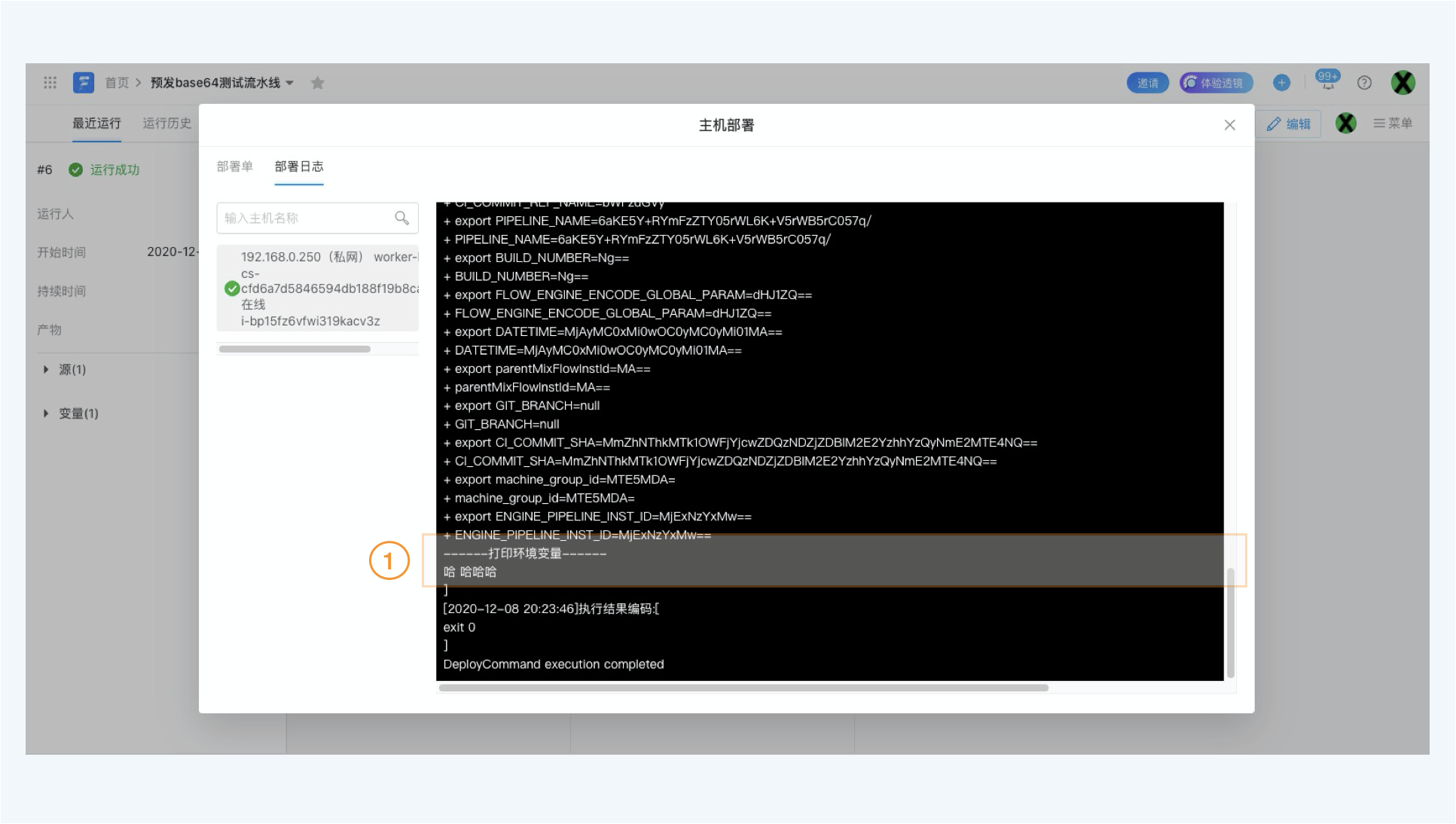The width and height of the screenshot is (1456, 824).
Task: Click the 邀请 button
Action: click(1148, 83)
